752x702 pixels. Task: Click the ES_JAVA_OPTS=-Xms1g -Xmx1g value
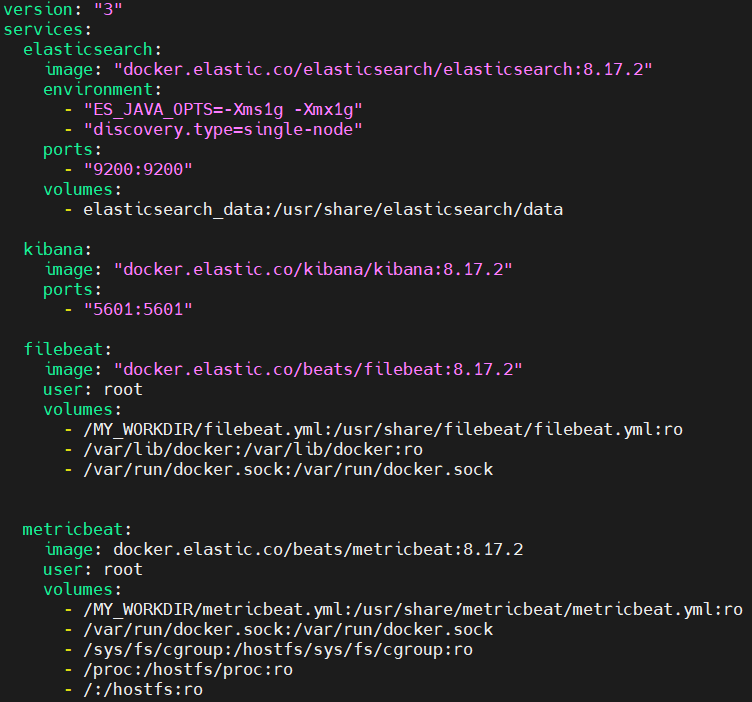223,109
